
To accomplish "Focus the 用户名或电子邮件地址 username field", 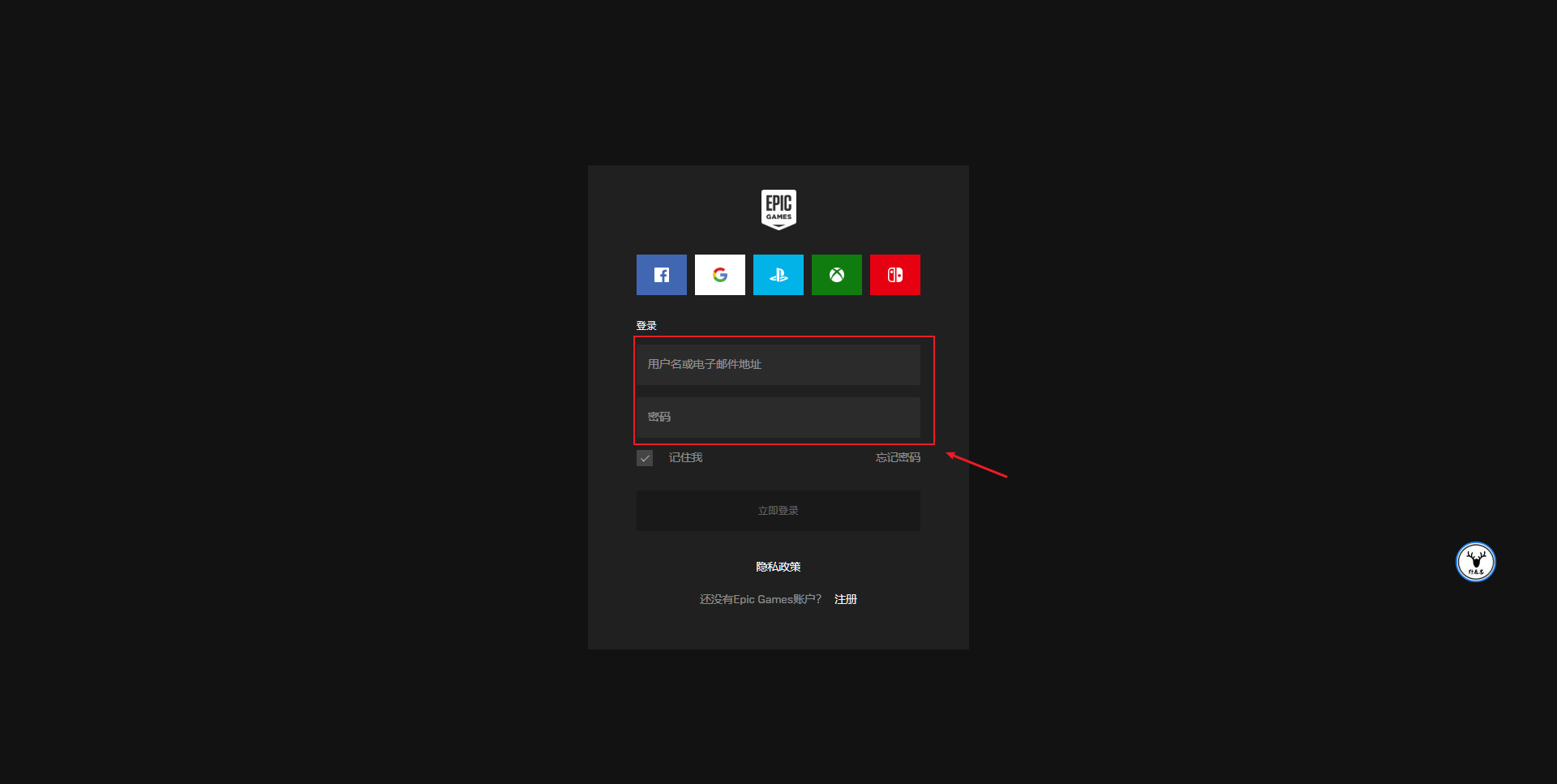I will click(x=778, y=365).
